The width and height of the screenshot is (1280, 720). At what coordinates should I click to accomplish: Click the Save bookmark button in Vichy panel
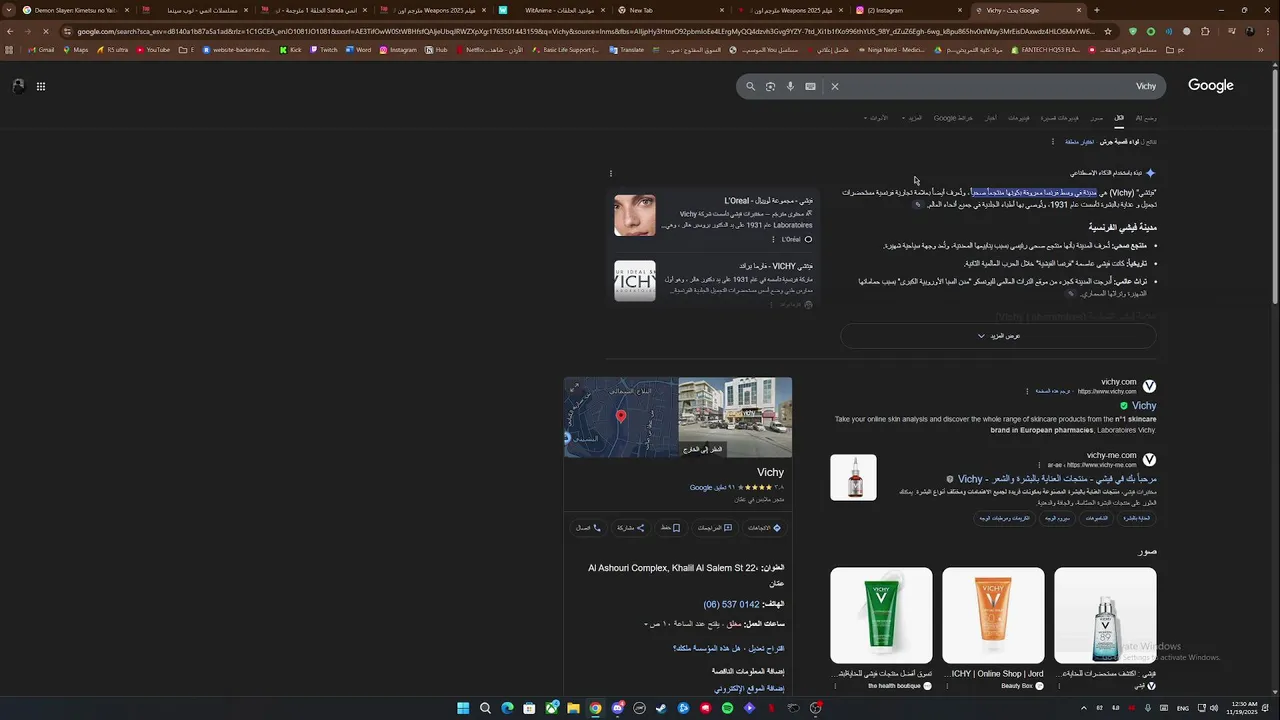click(x=670, y=528)
